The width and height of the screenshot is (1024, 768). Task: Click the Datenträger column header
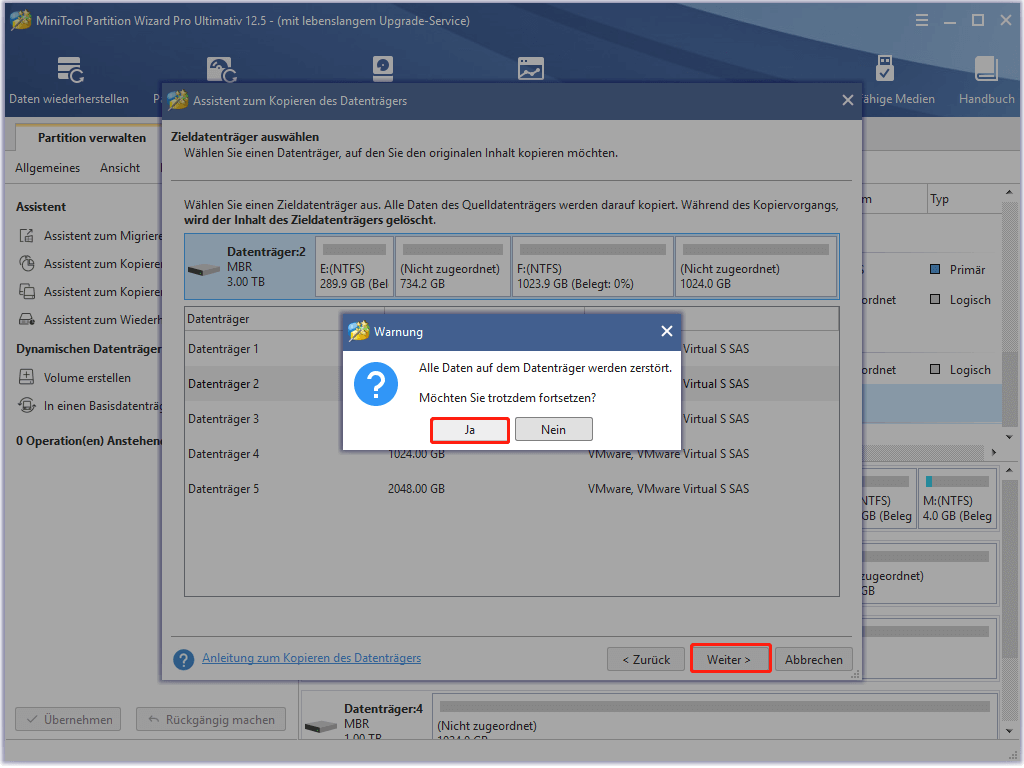pyautogui.click(x=284, y=319)
